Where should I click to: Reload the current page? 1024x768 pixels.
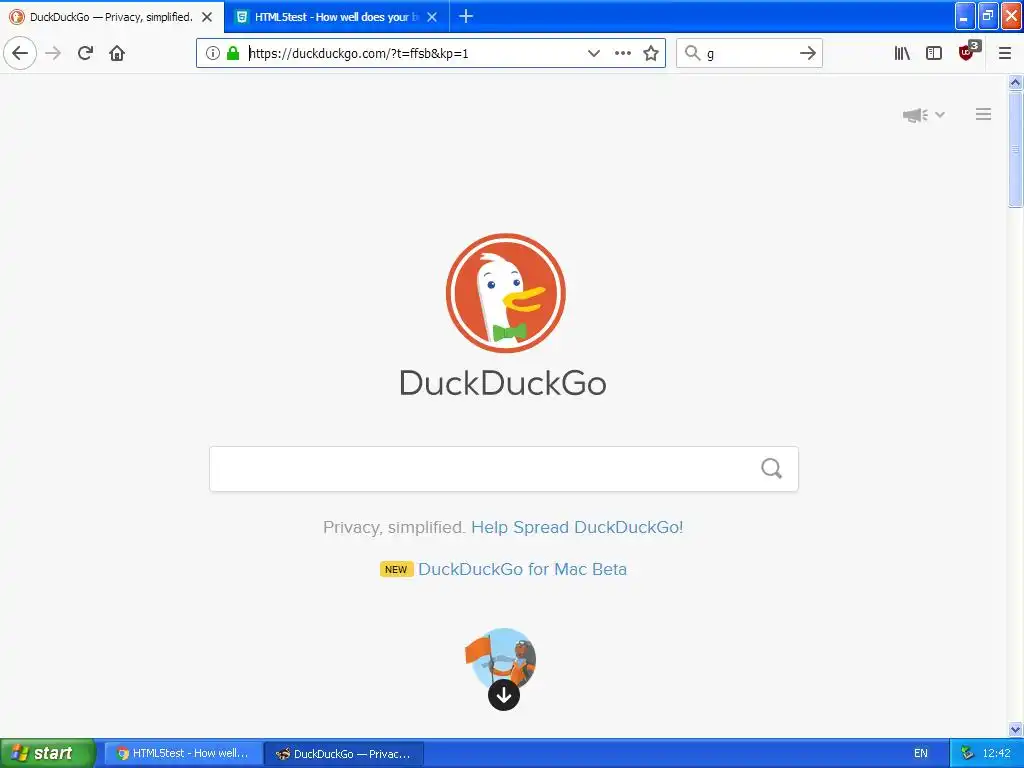[x=85, y=53]
